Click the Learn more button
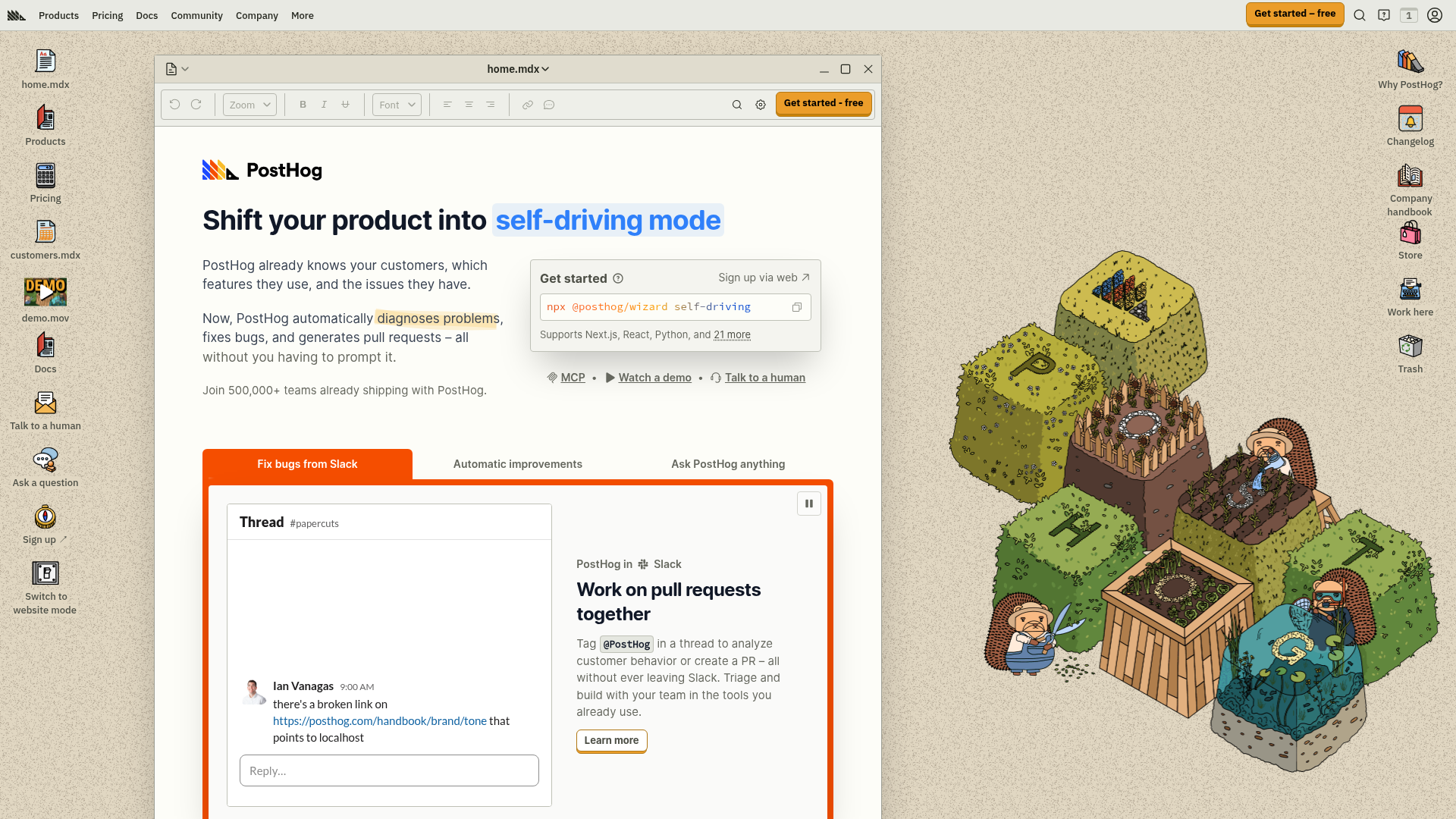This screenshot has height=819, width=1456. click(611, 740)
